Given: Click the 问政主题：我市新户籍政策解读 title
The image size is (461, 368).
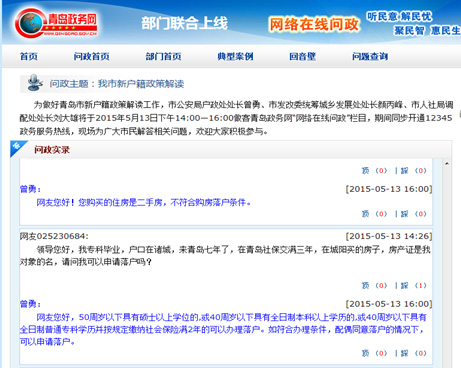Looking at the screenshot, I should (117, 83).
